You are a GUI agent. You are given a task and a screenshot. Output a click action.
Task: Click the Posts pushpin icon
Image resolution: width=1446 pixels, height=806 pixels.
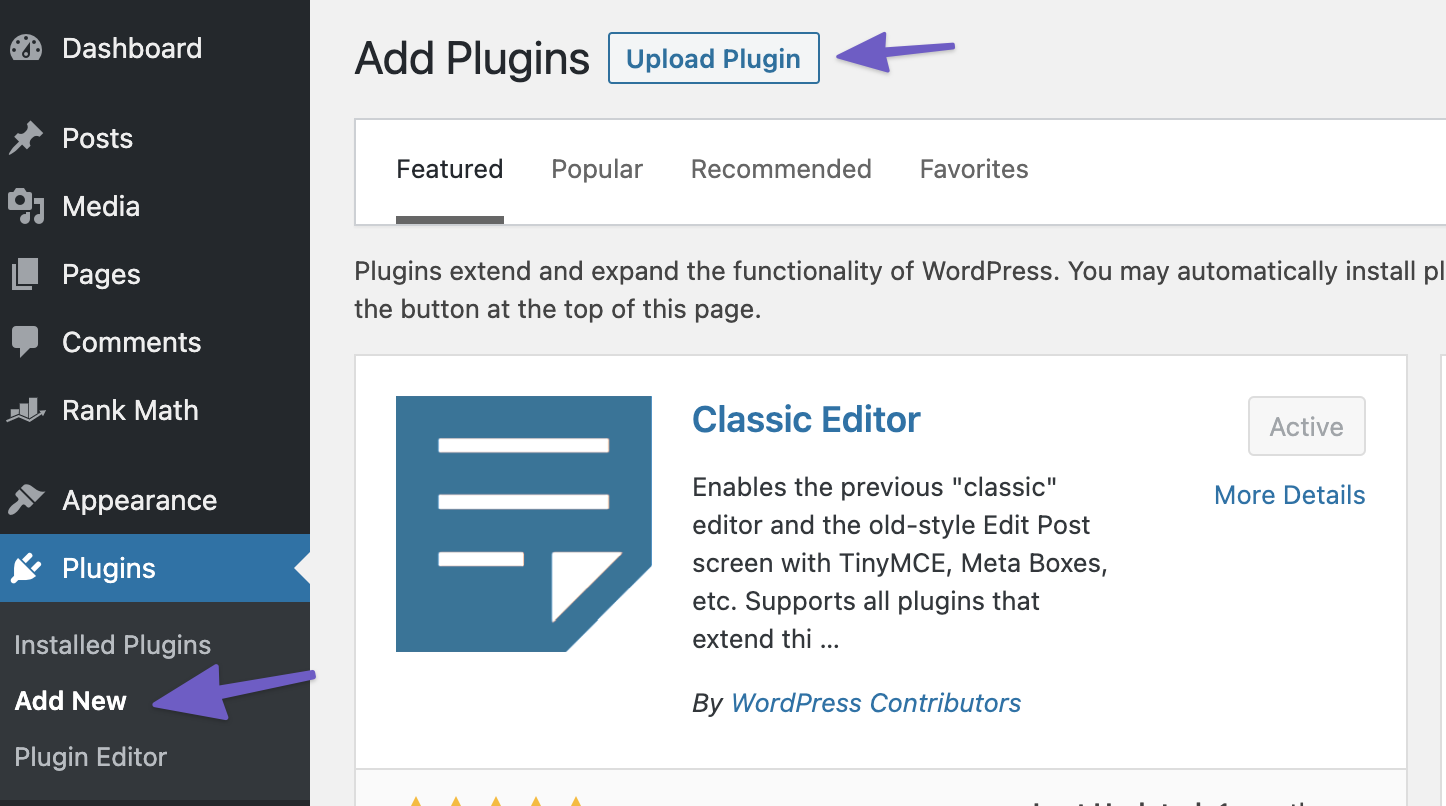[x=26, y=138]
